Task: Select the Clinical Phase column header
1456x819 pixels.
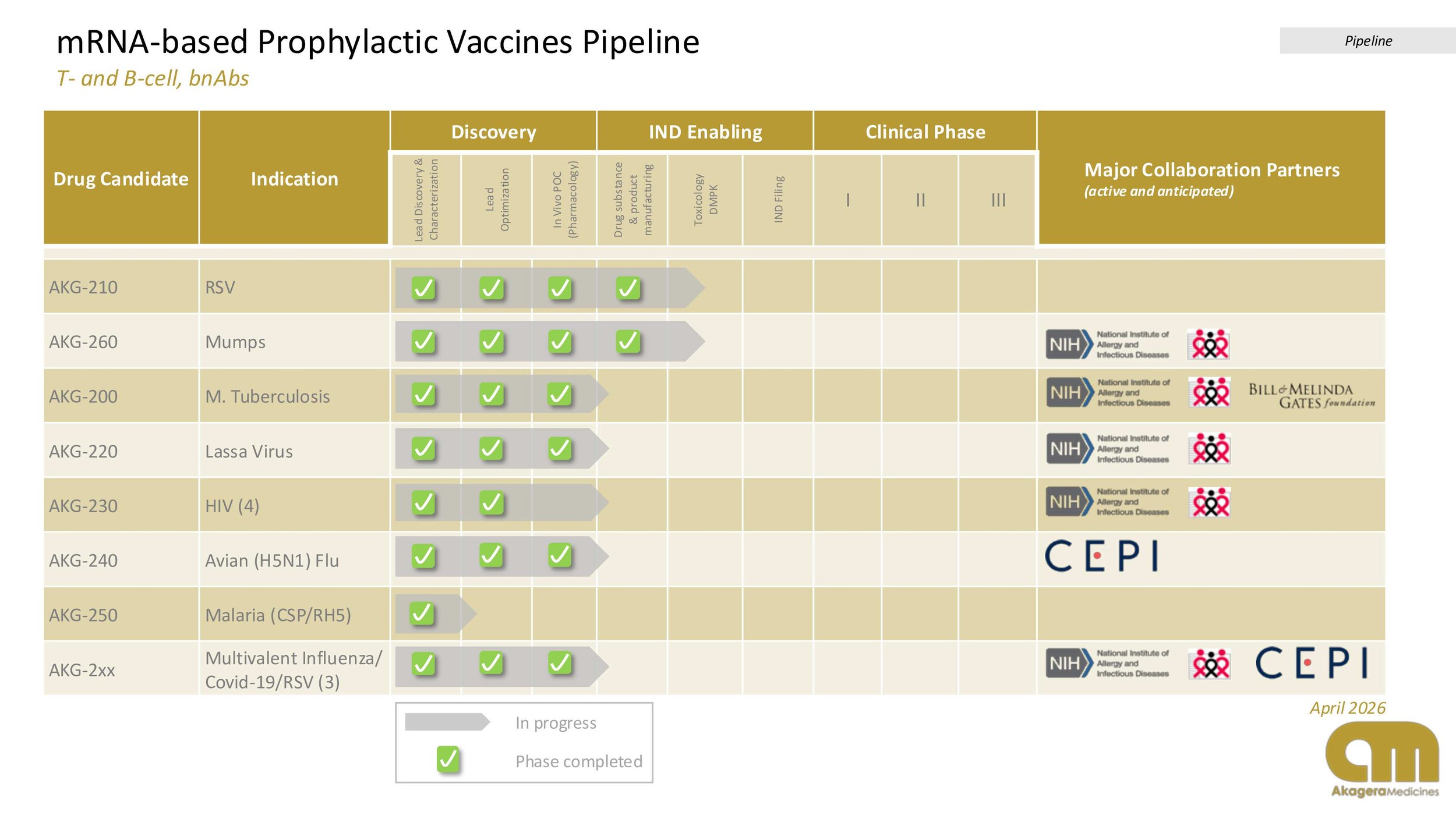Action: pyautogui.click(x=925, y=132)
